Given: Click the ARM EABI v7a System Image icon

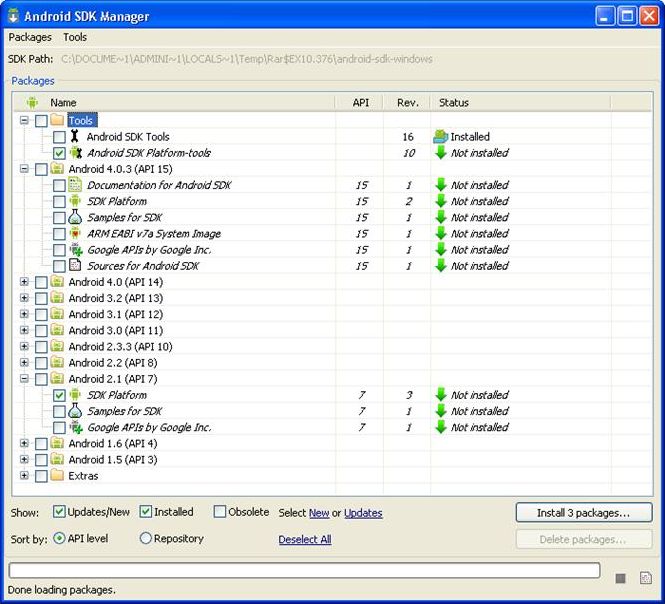Looking at the screenshot, I should tap(75, 233).
